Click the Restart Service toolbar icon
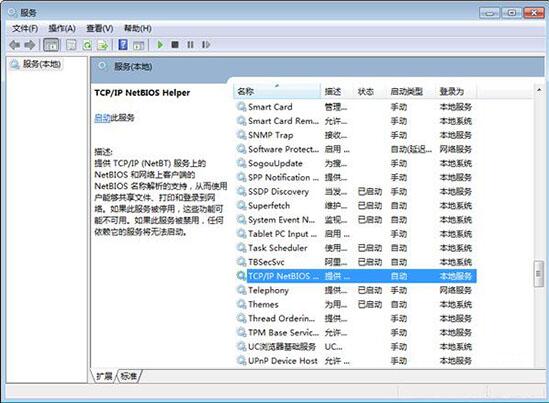The height and width of the screenshot is (403, 549). 206,45
